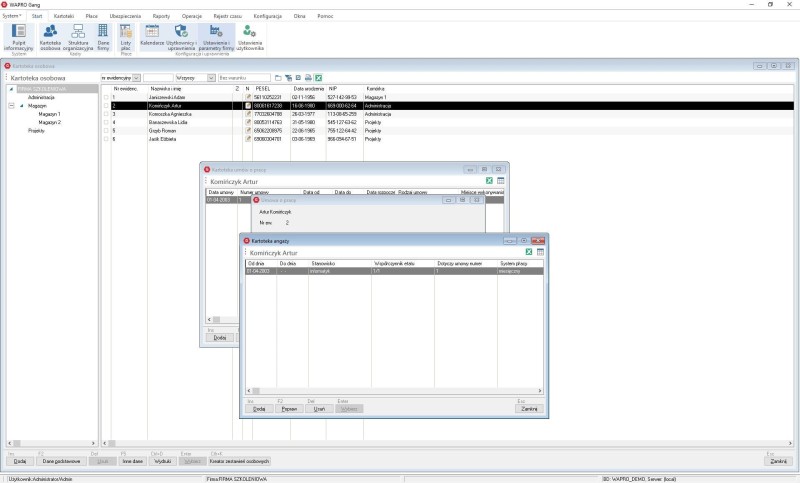Open the Kalendarze ribbon icon

pyautogui.click(x=152, y=37)
